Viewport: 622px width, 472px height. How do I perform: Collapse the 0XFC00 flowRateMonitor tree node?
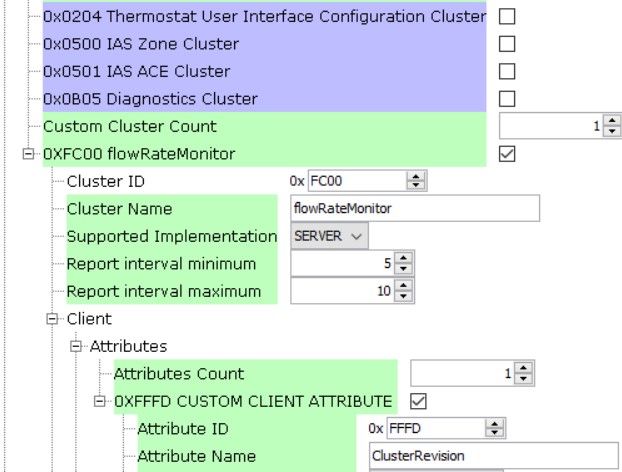28,154
